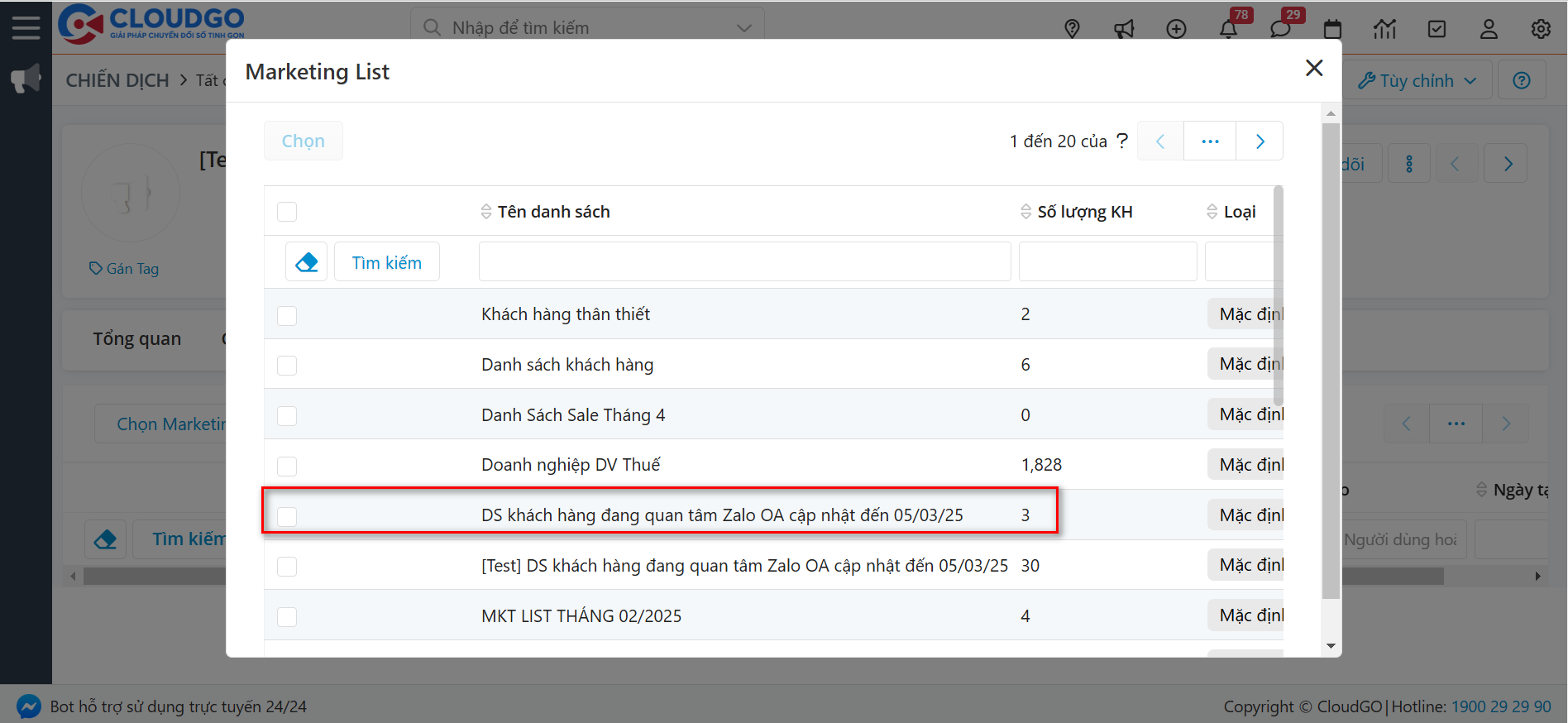
Task: Check the Khách hàng thân thiết checkbox
Action: coord(287,315)
